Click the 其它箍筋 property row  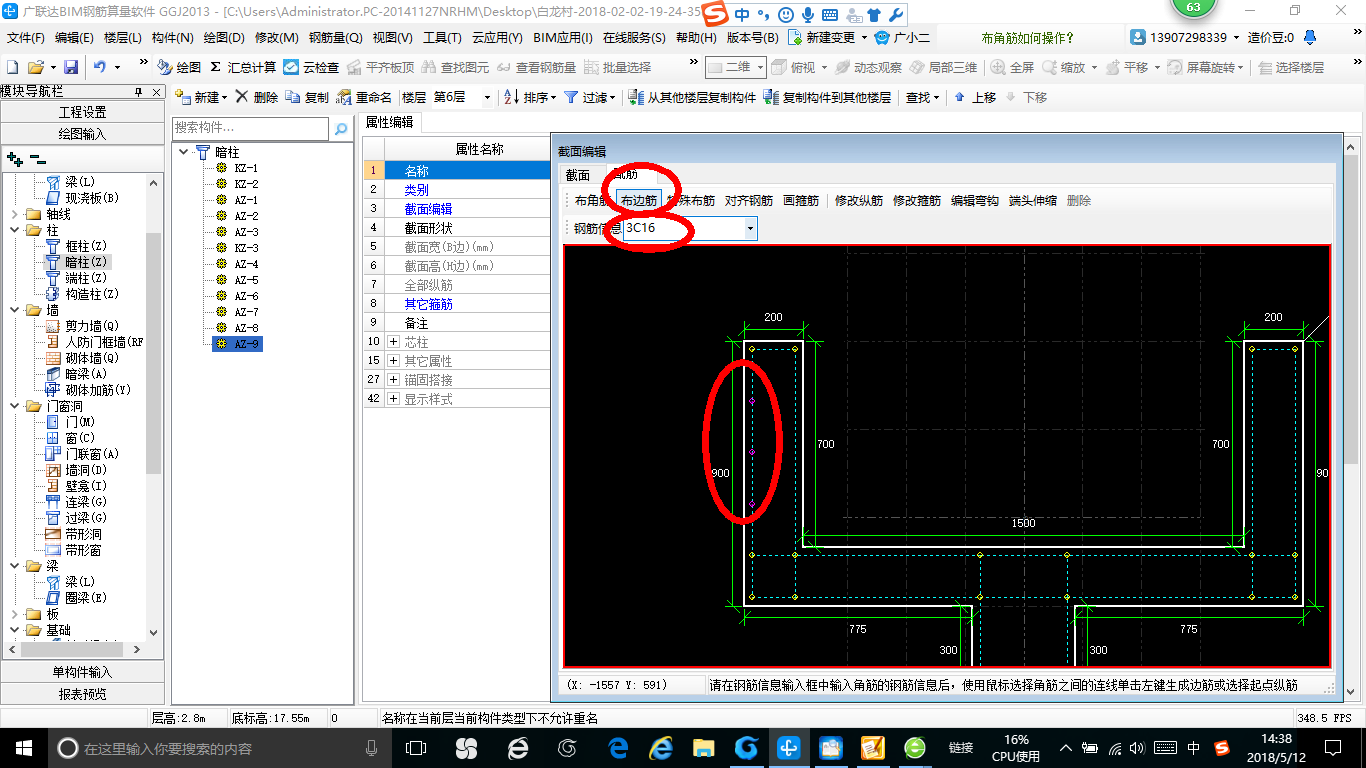(x=456, y=304)
